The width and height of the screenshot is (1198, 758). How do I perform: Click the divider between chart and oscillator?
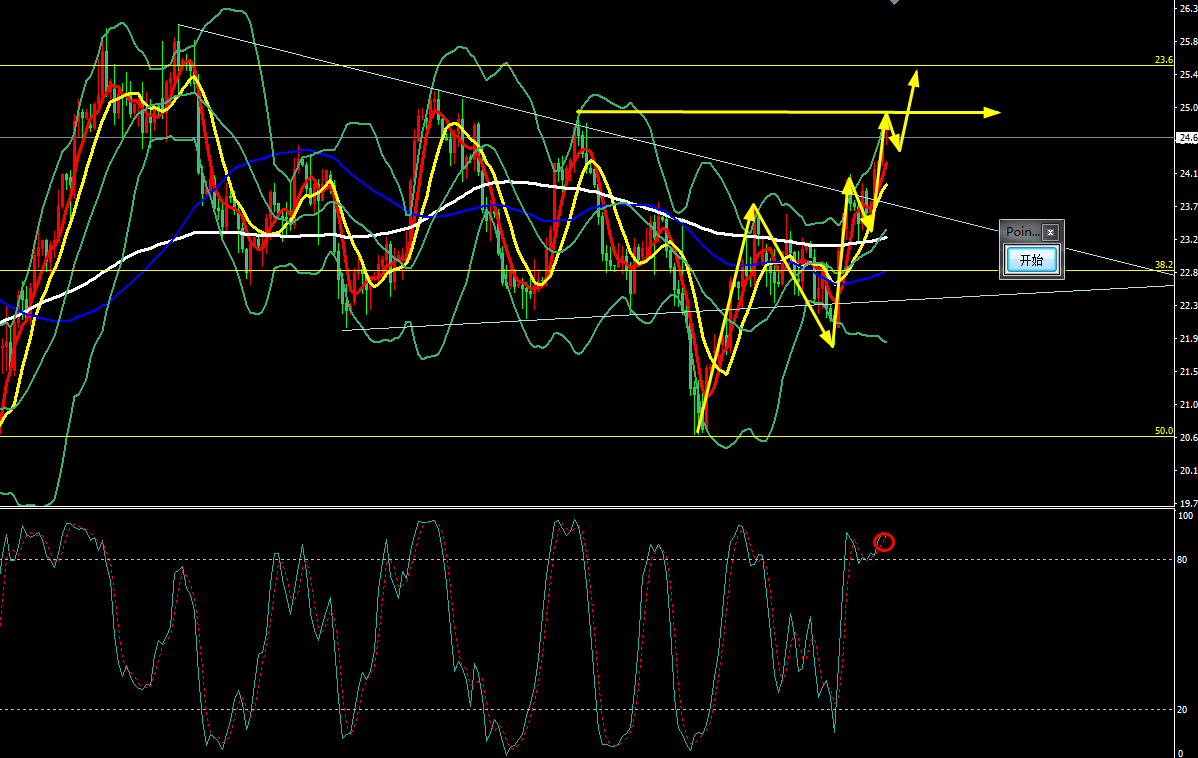click(588, 507)
